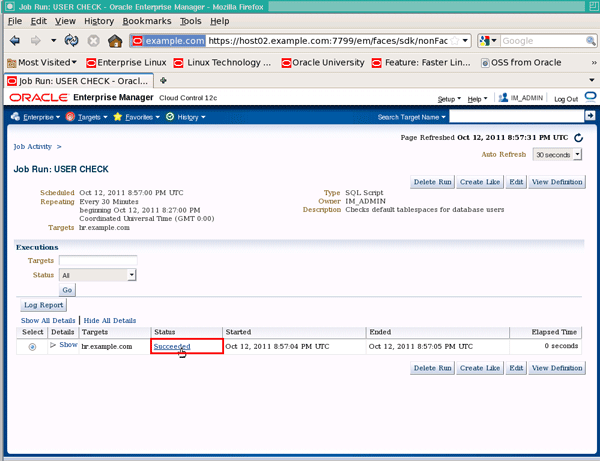Show more bookmarks with the chevron
The width and height of the screenshot is (600, 461).
pos(594,63)
